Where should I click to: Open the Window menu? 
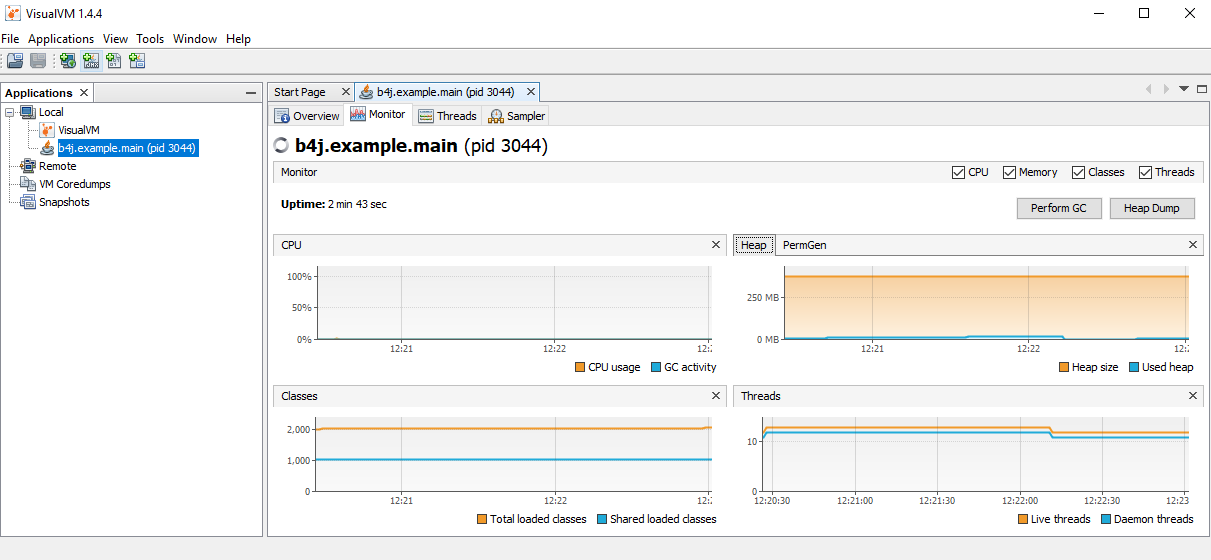click(x=195, y=39)
